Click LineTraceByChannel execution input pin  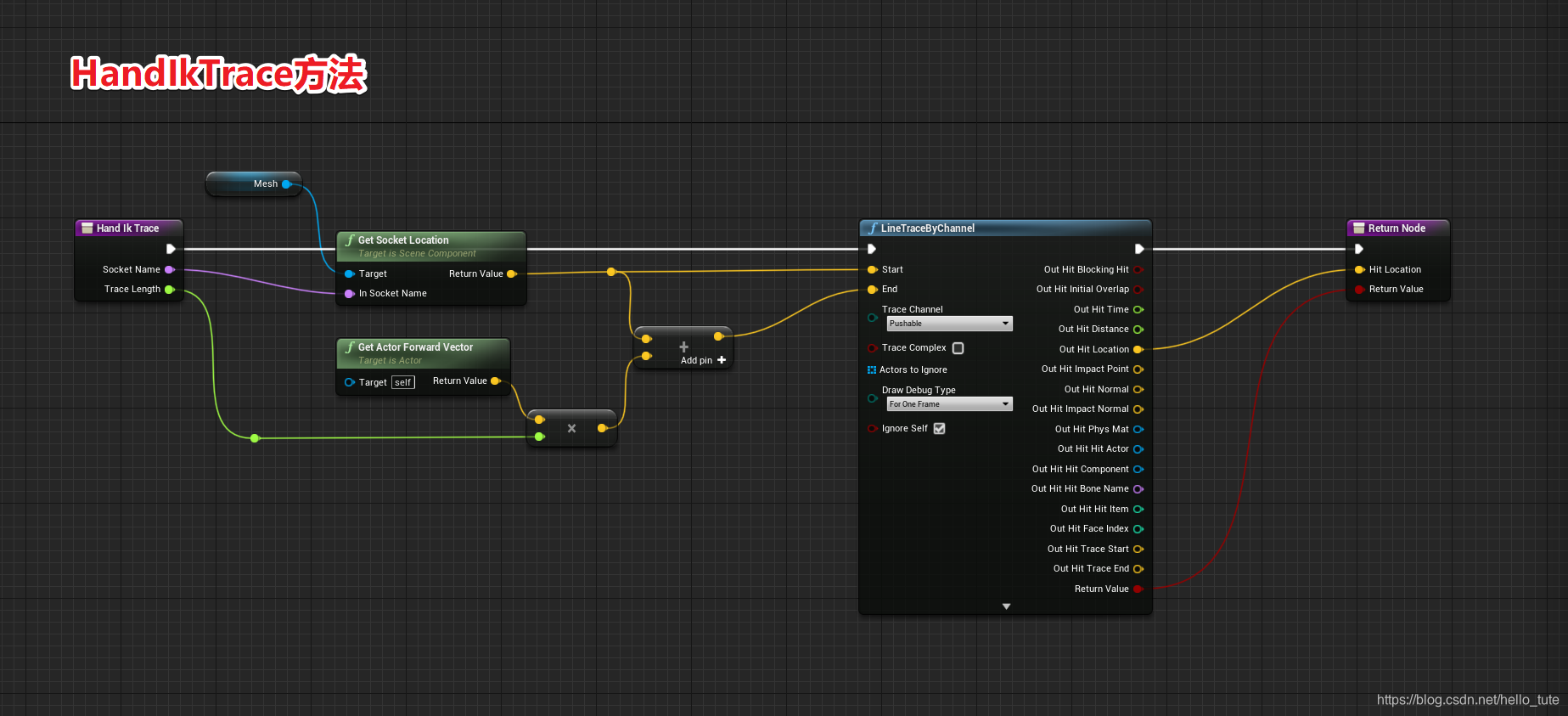(872, 249)
